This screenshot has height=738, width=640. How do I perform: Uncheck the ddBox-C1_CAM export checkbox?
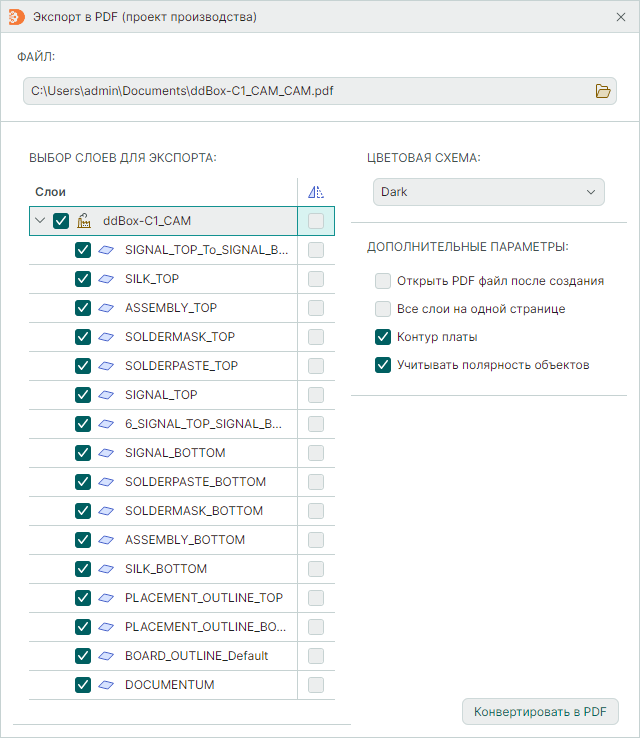point(61,221)
